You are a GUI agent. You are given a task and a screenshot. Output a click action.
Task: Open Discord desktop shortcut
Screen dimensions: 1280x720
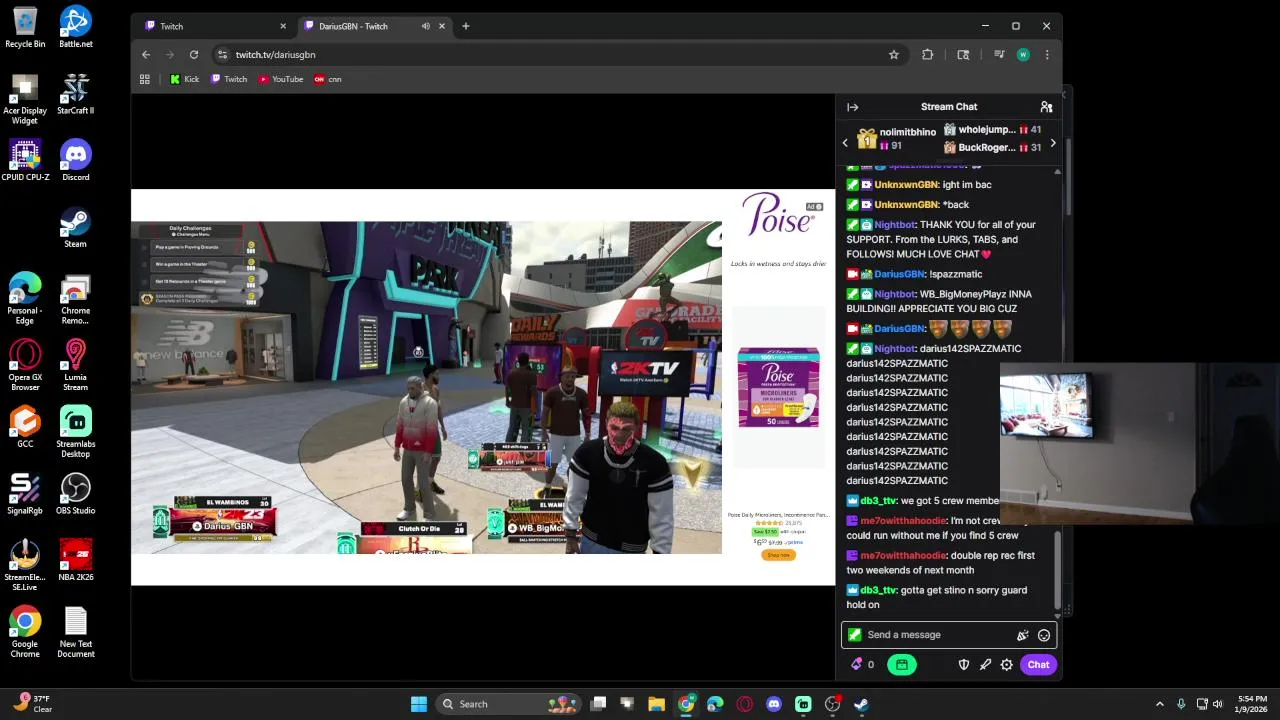click(75, 160)
